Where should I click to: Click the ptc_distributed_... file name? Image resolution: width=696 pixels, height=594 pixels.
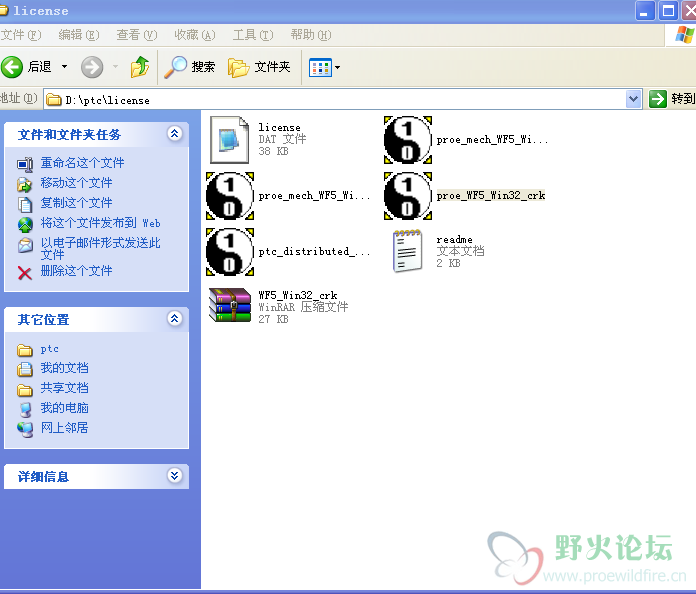314,252
